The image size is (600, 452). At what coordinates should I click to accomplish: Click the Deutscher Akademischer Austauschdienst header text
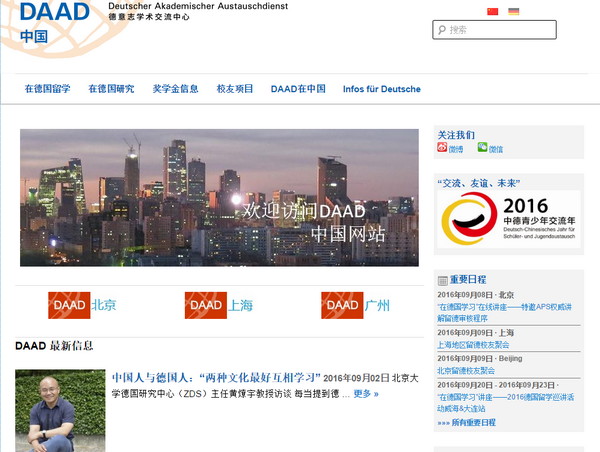point(198,6)
